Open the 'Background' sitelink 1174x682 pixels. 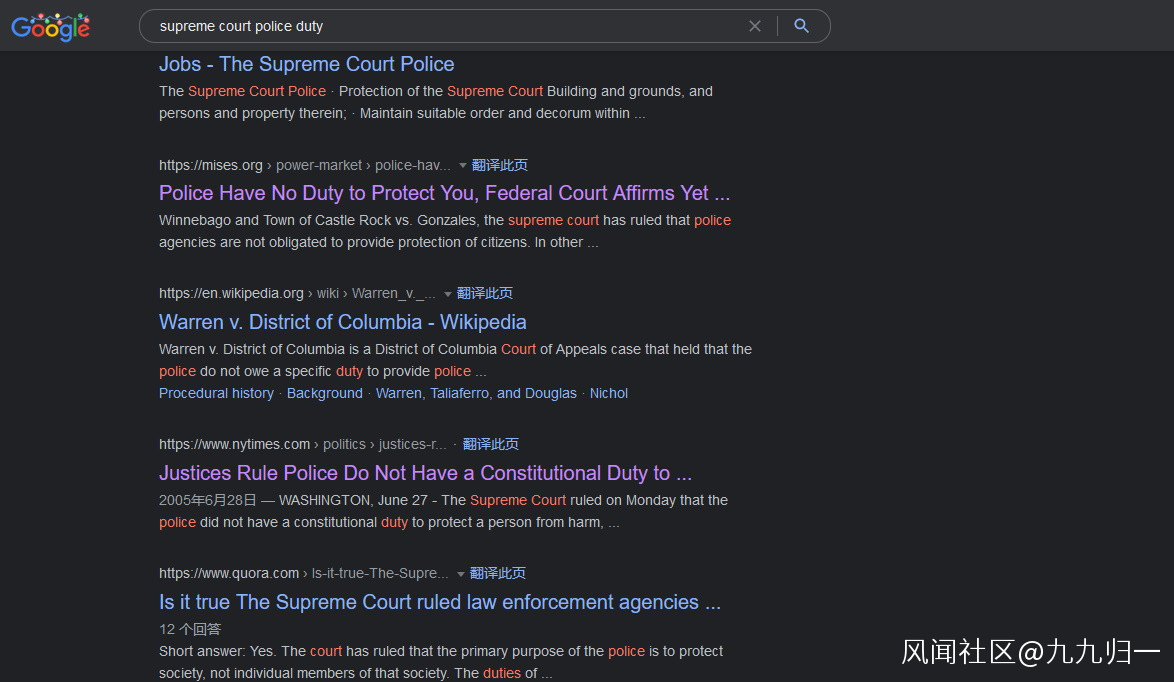click(324, 393)
